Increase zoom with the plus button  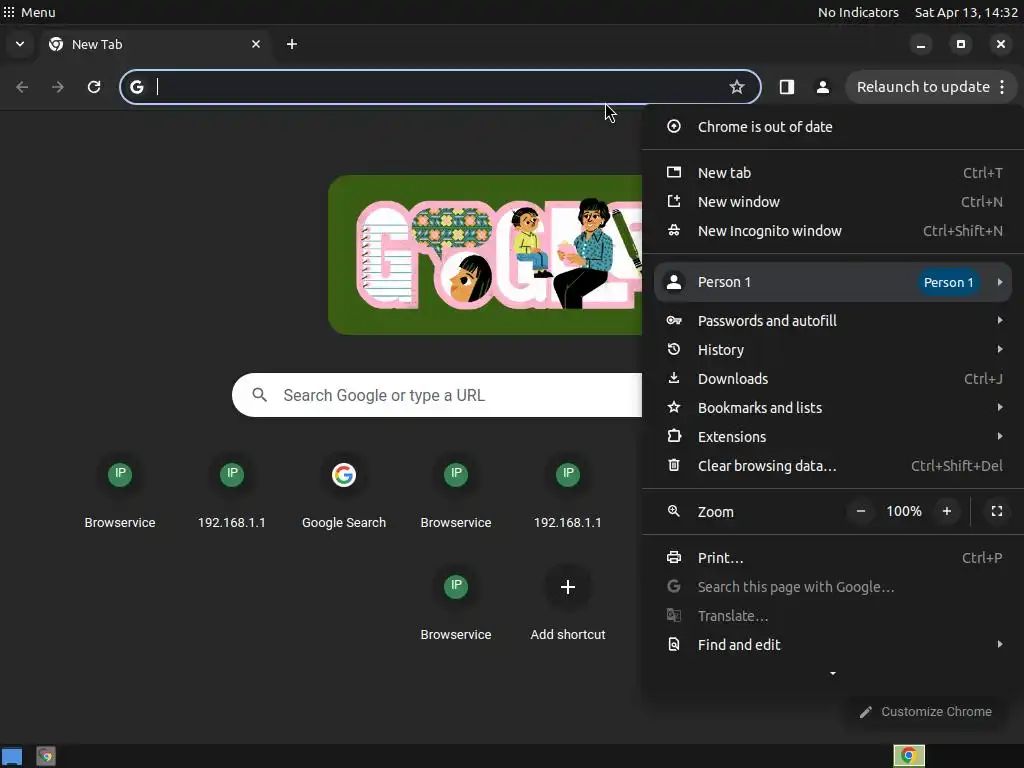coord(947,511)
